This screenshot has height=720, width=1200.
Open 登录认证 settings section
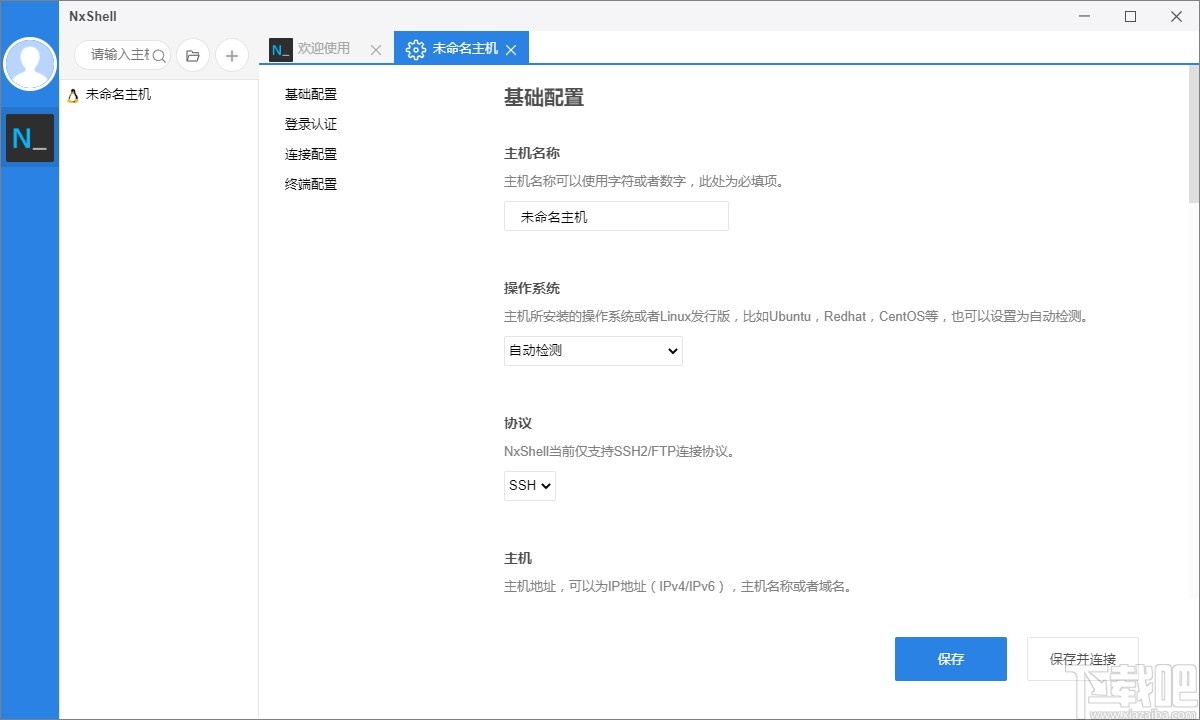coord(310,124)
